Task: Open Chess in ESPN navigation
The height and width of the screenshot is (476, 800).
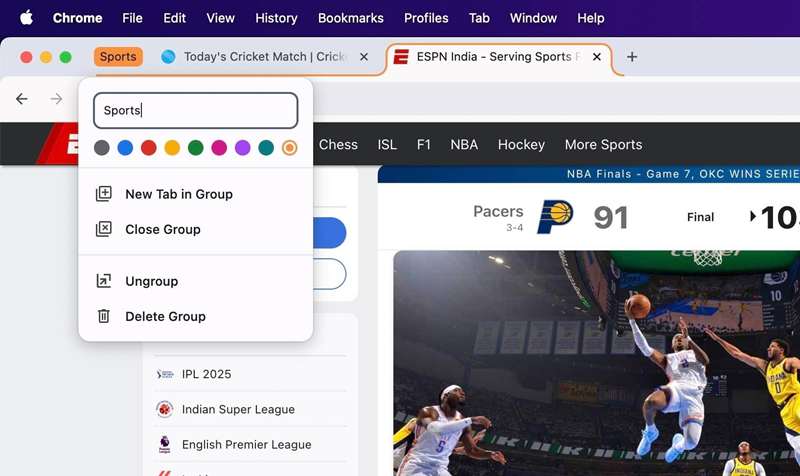Action: 338,144
